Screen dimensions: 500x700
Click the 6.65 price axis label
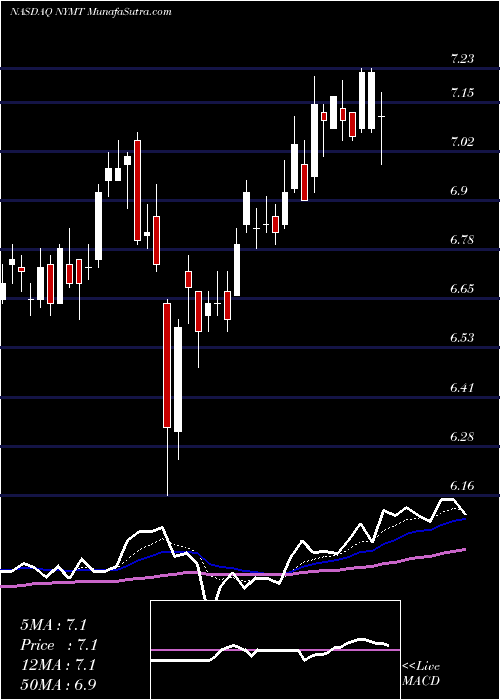pyautogui.click(x=462, y=289)
